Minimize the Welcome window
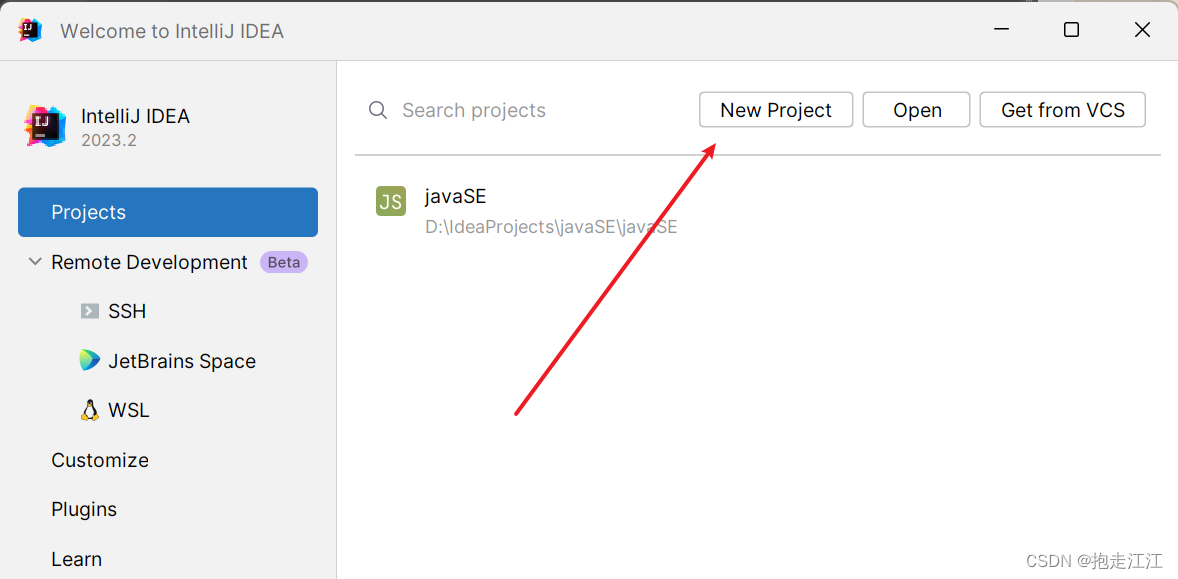The width and height of the screenshot is (1178, 579). tap(1001, 30)
